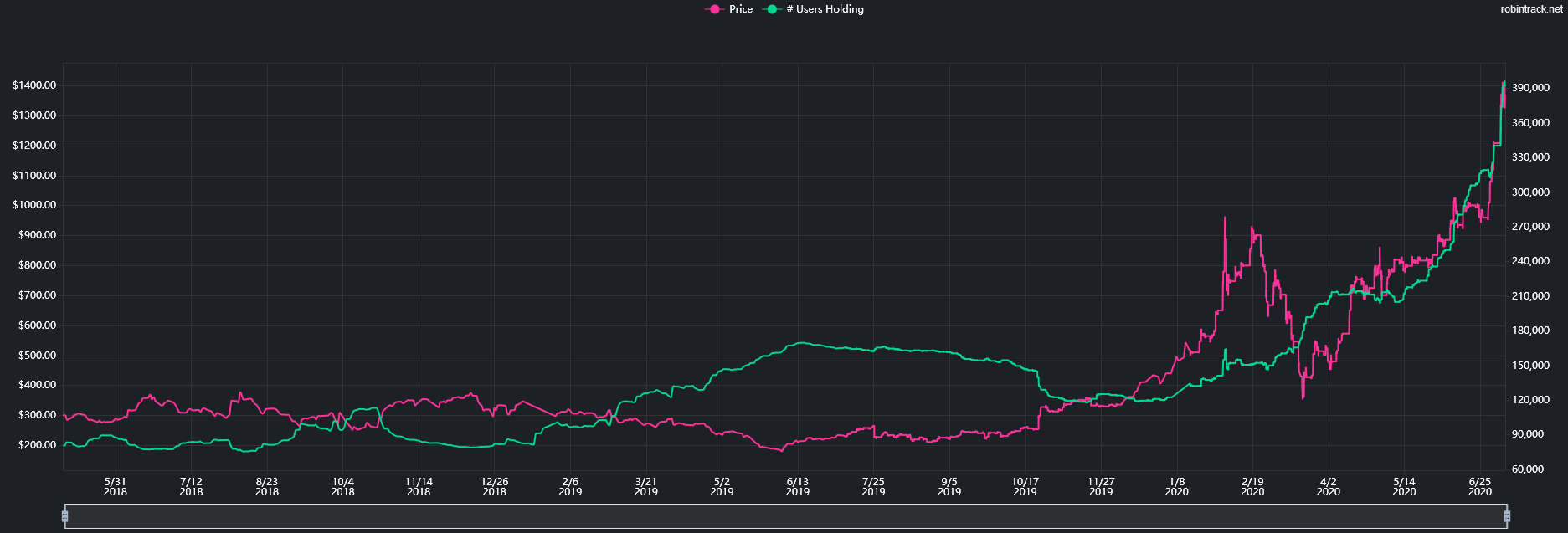Select the 5/31 2018 date label
Image resolution: width=1568 pixels, height=533 pixels.
click(x=116, y=486)
